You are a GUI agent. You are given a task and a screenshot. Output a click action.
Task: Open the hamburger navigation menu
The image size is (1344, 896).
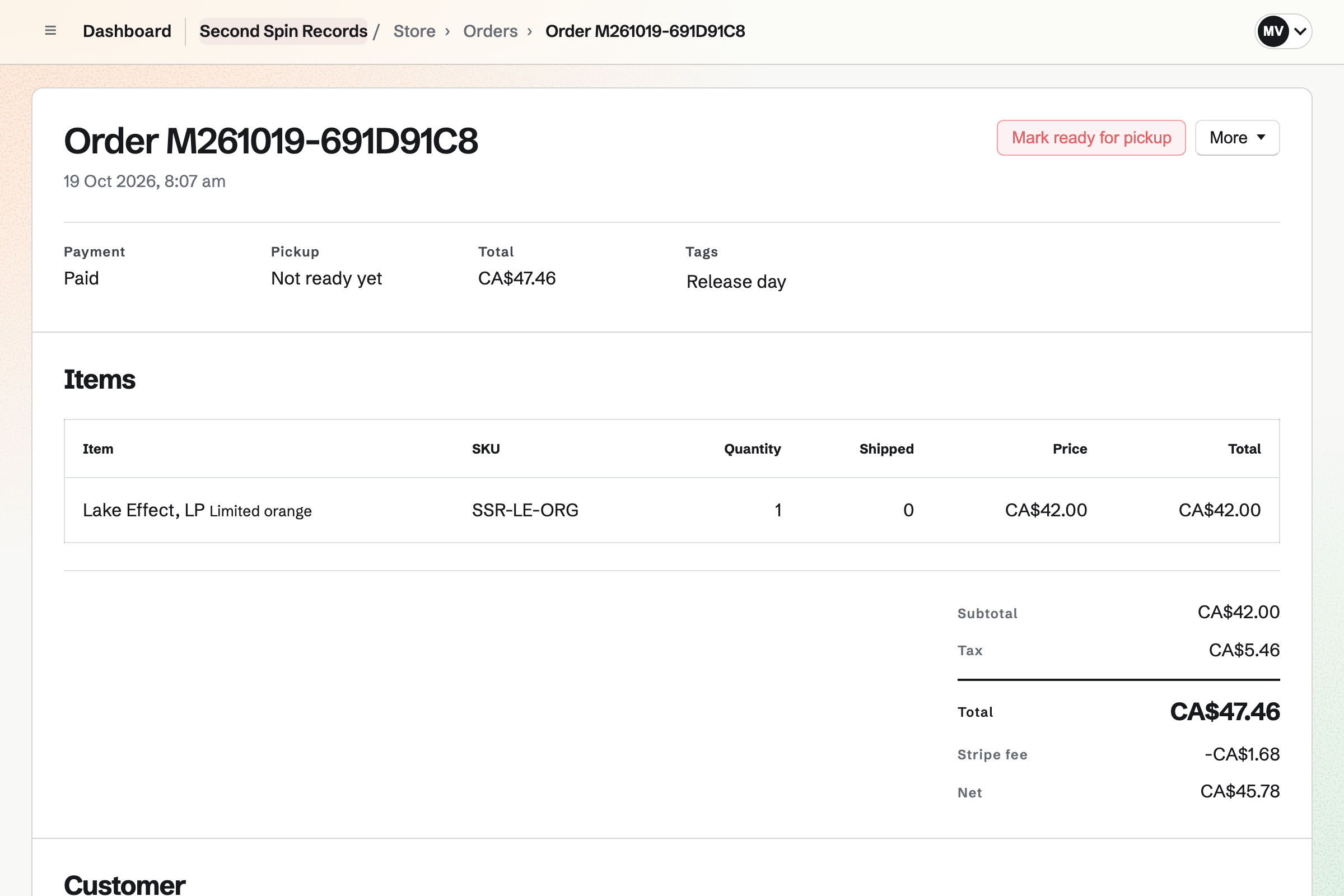(50, 31)
